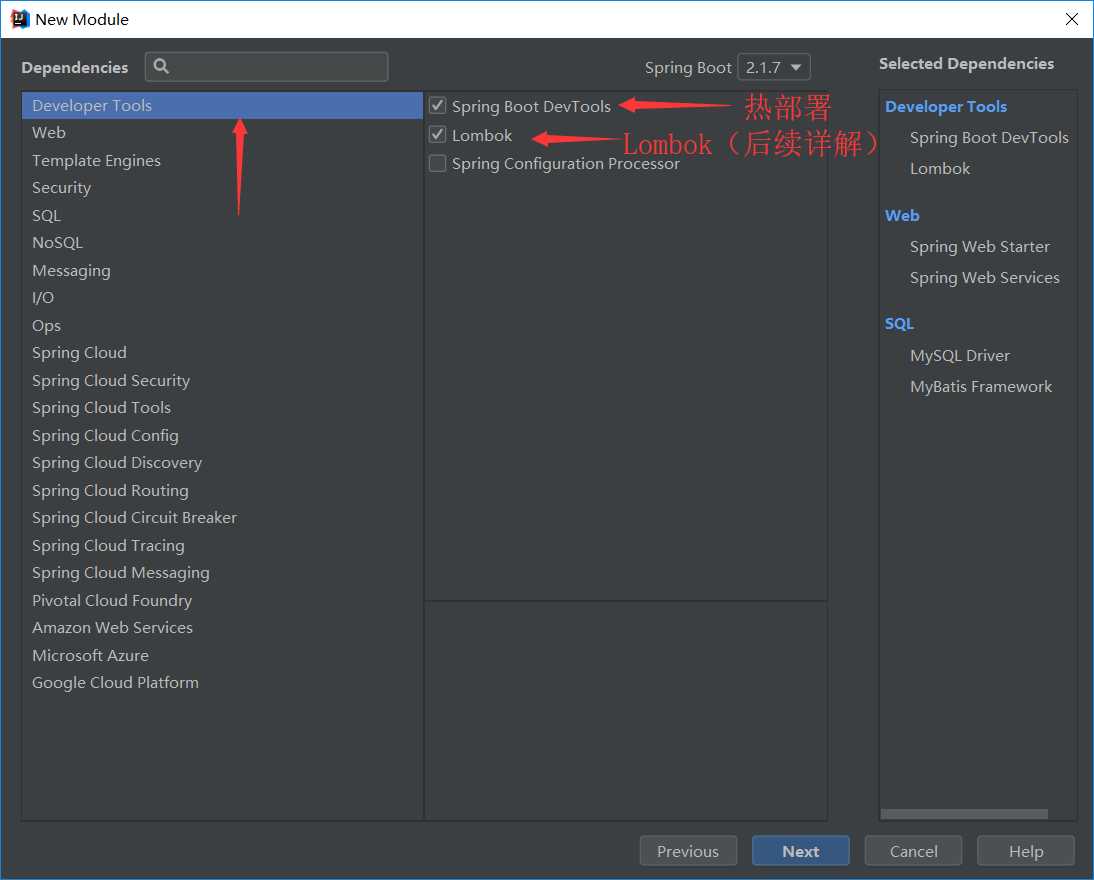Click the Selected Dependencies horizontal scrollbar

point(964,814)
